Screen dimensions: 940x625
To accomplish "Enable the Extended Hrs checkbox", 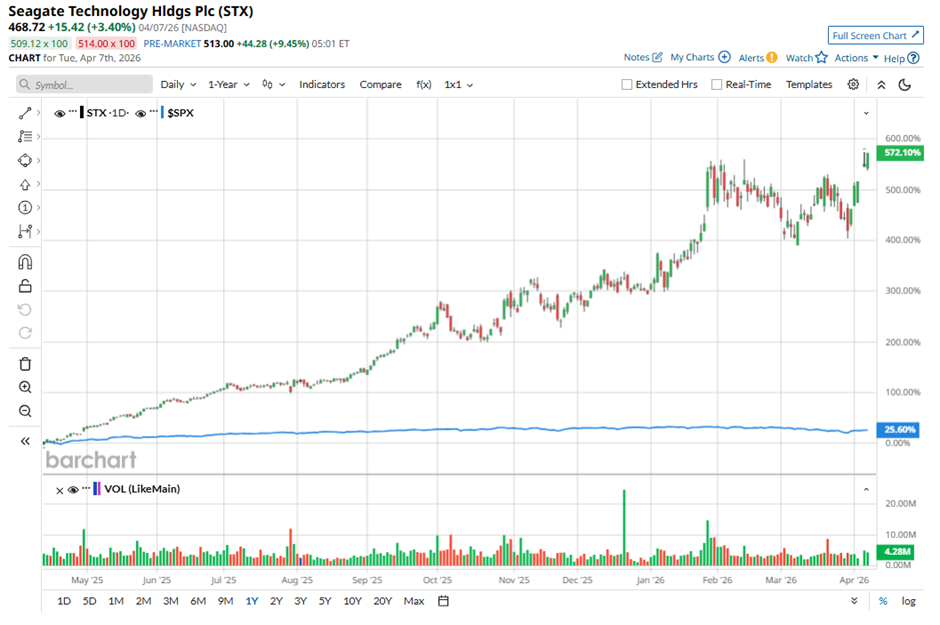I will pyautogui.click(x=627, y=85).
